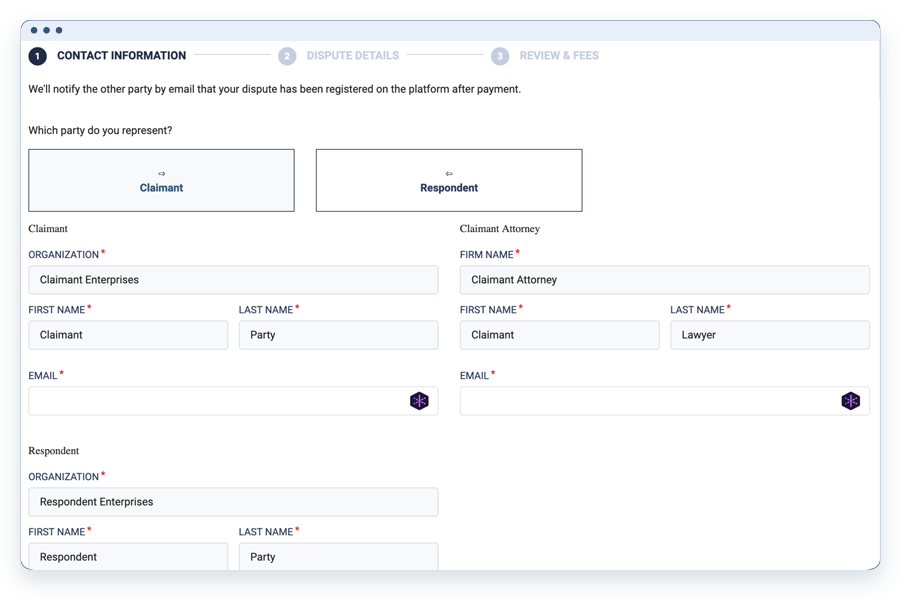
Task: Click the 'FIRM NAME' label
Action: (x=486, y=254)
